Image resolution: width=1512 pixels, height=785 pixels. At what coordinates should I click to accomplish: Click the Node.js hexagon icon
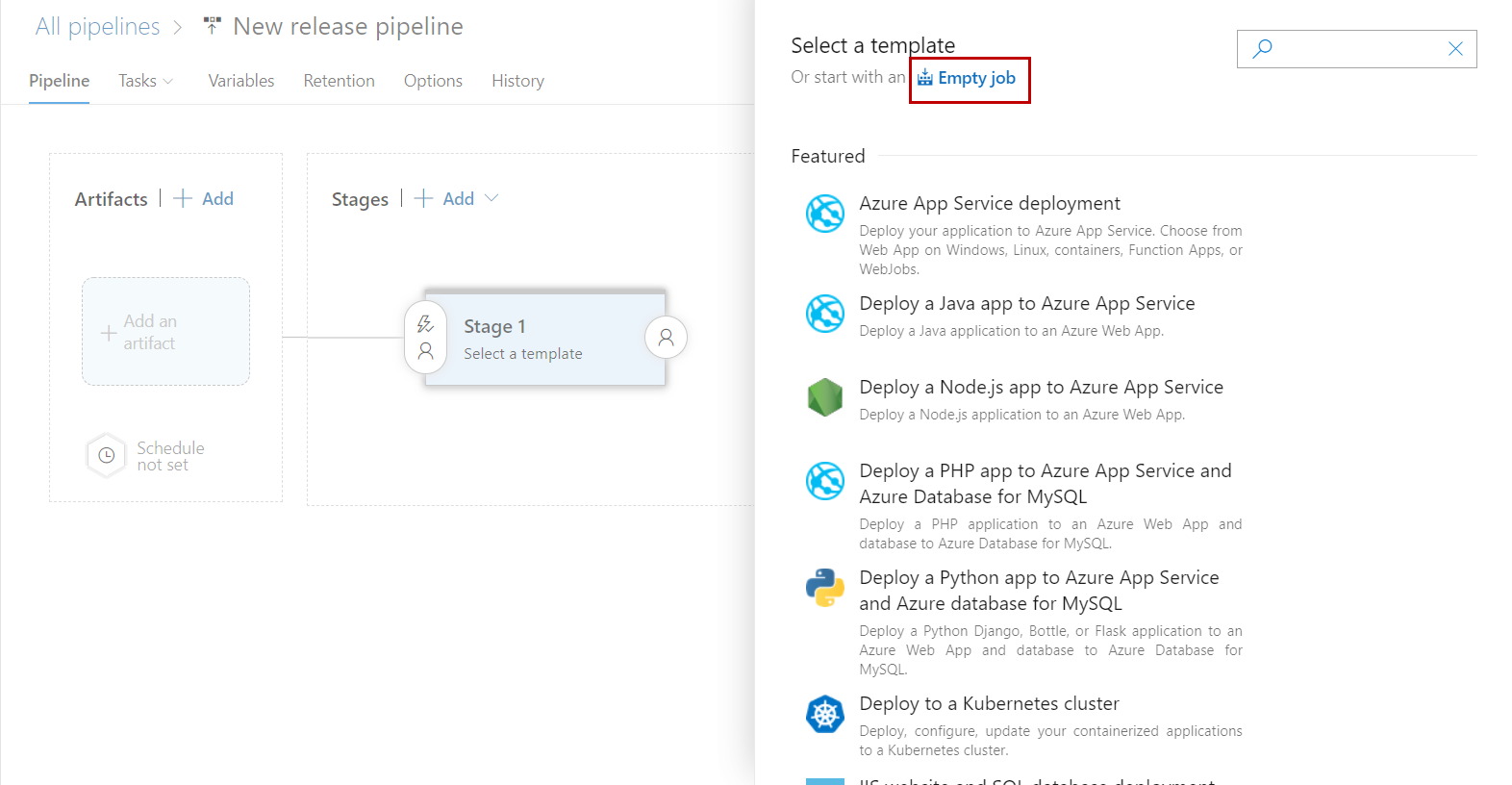825,397
